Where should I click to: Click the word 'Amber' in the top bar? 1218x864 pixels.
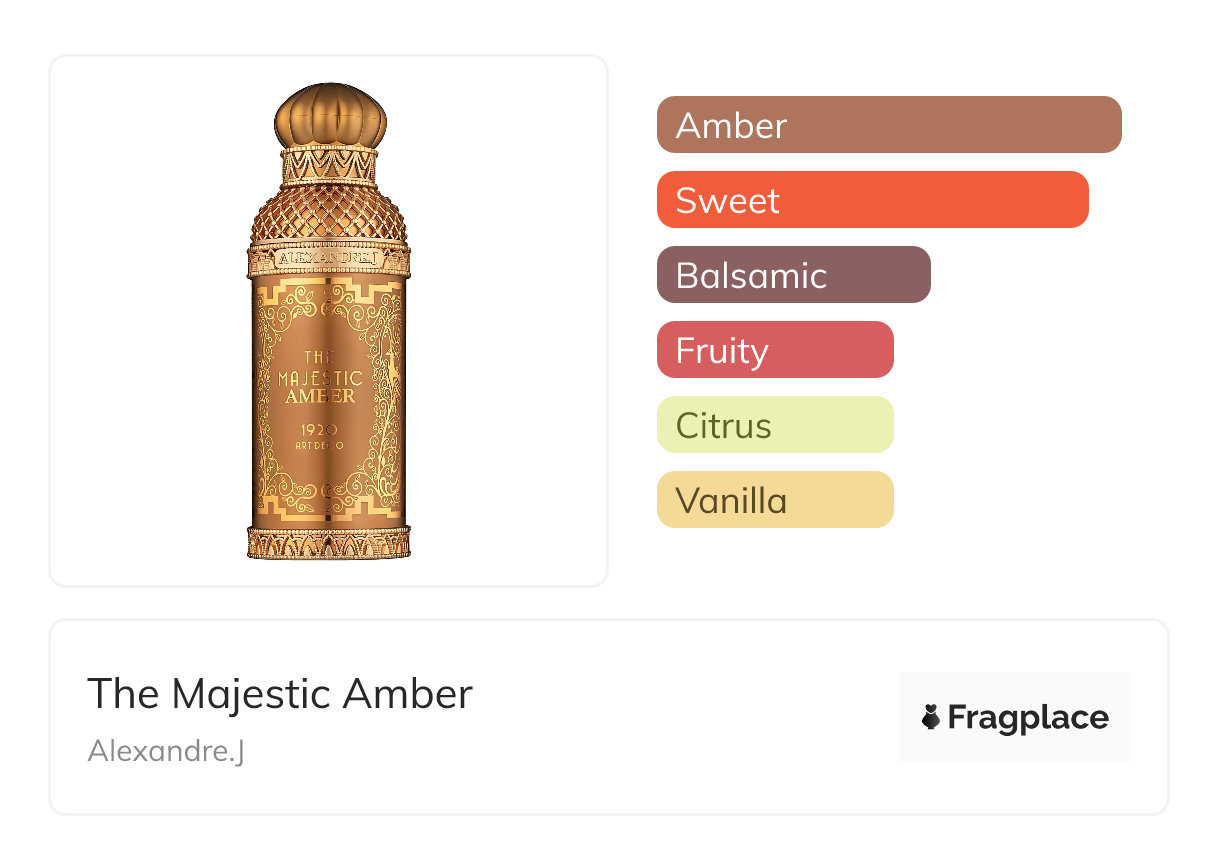coord(731,125)
